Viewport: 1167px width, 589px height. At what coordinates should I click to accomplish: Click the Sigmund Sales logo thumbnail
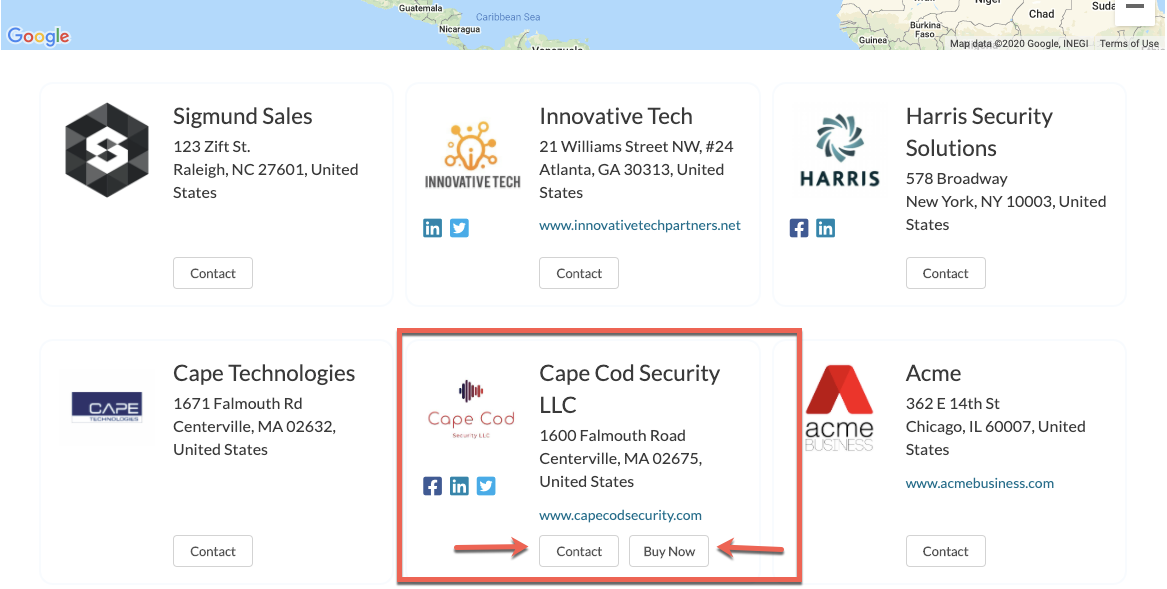(x=107, y=150)
